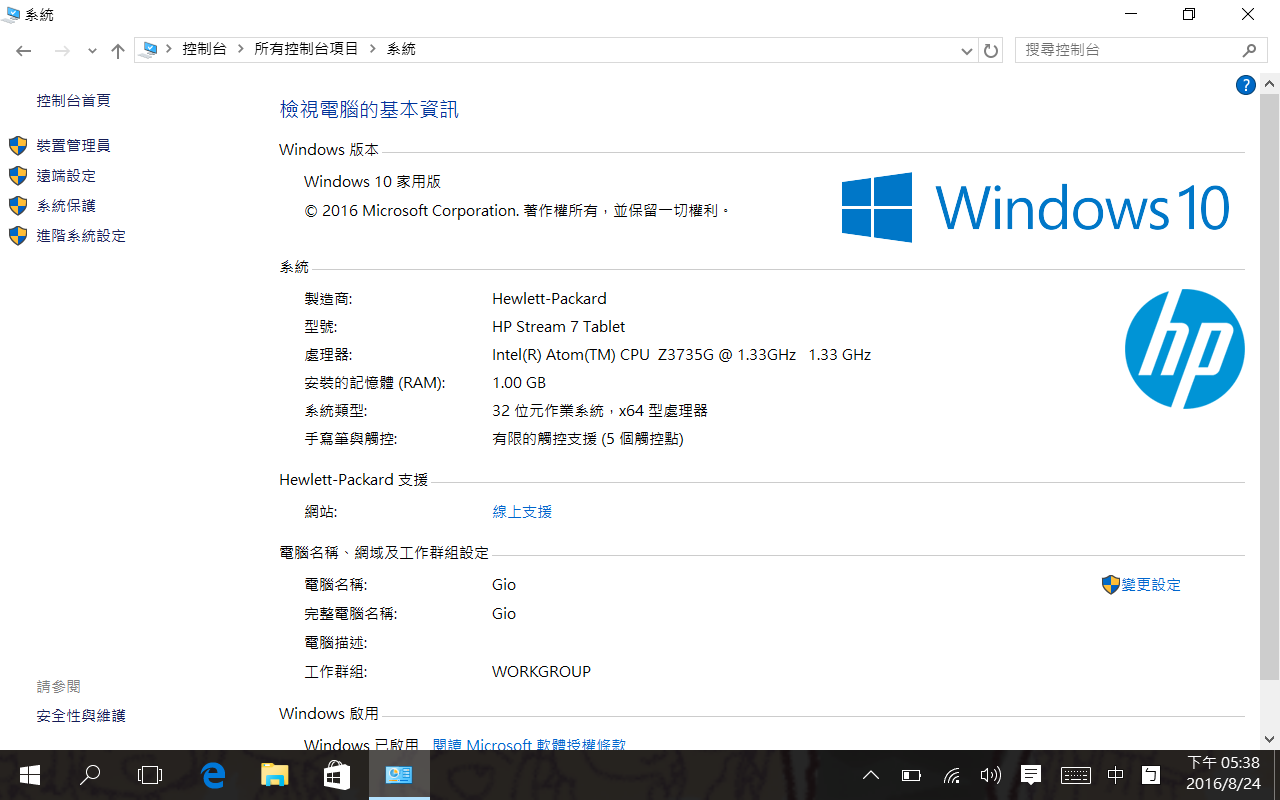Go up one level with the Up arrow
Screen dimensions: 1280x800
click(118, 50)
